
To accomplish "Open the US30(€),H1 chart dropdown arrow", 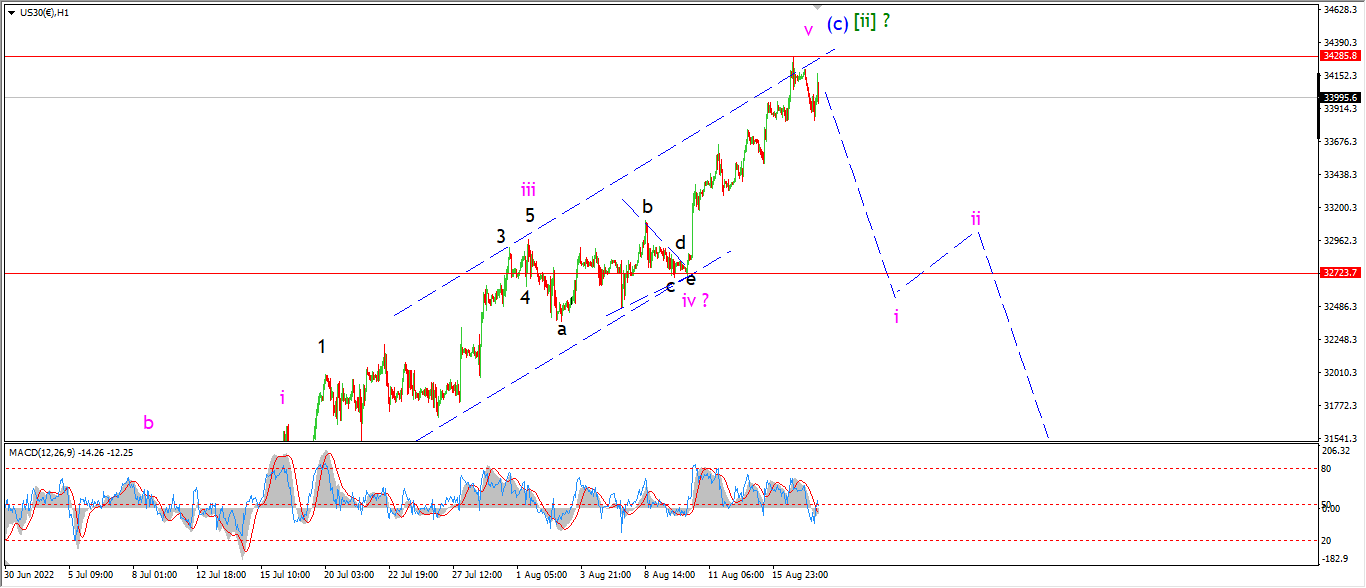I will tap(11, 12).
